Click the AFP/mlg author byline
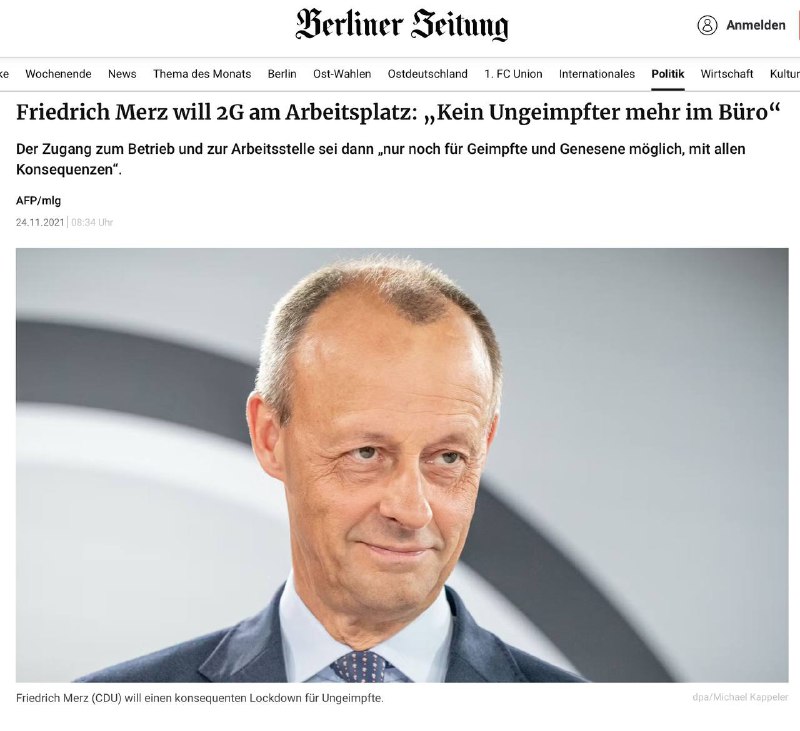This screenshot has width=800, height=731. click(x=38, y=200)
